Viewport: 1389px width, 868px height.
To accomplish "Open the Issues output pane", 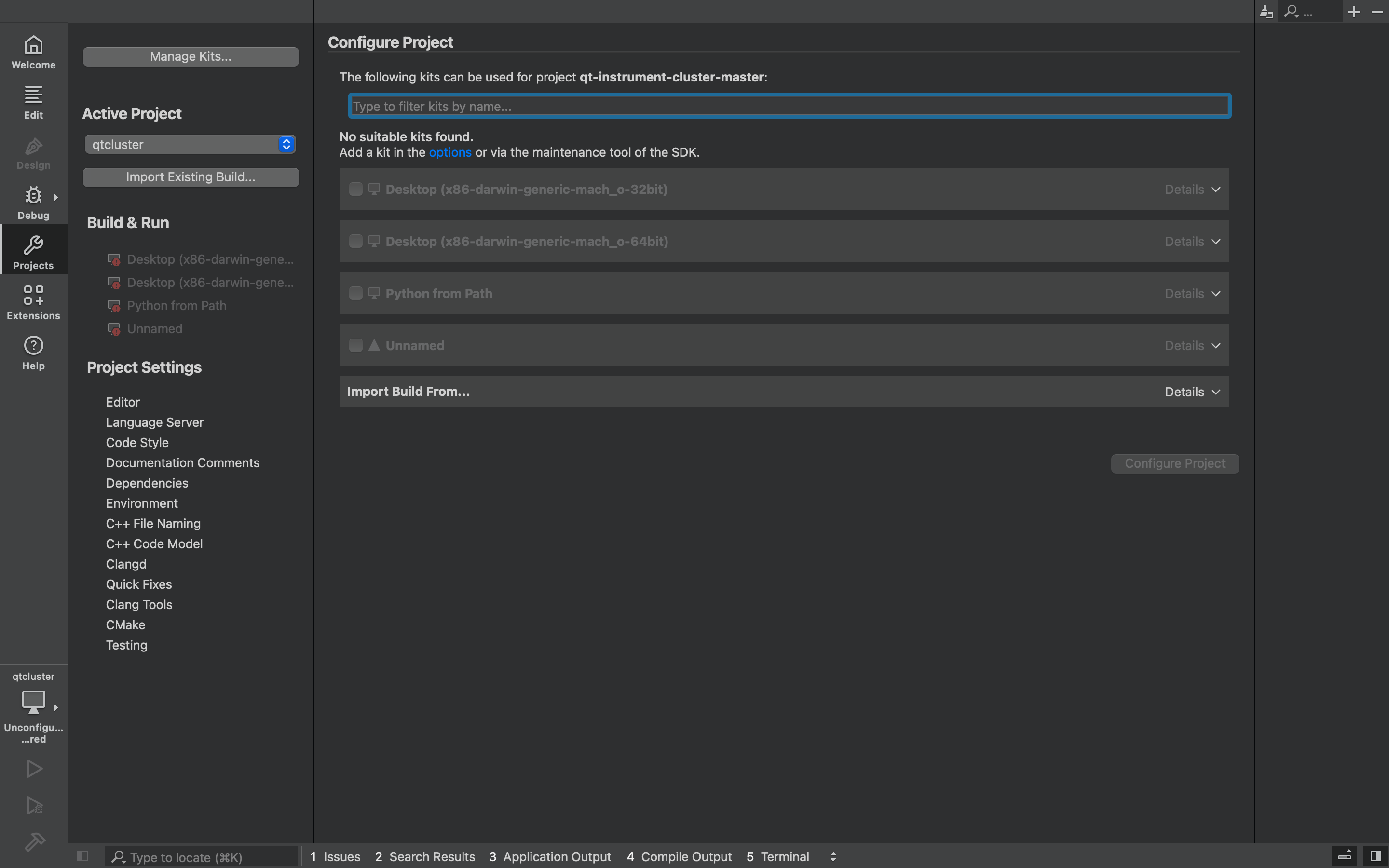I will pos(336,856).
